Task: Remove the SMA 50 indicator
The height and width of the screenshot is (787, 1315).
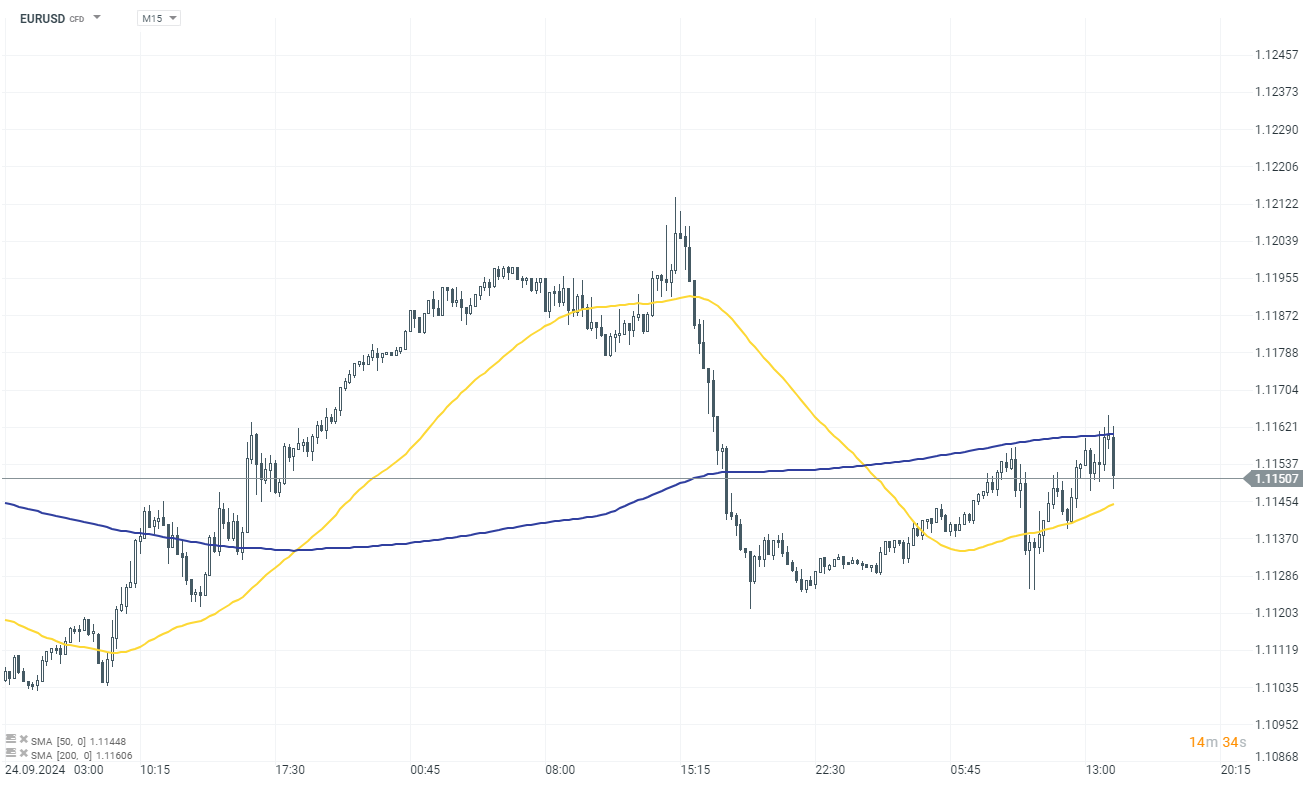Action: (x=23, y=740)
